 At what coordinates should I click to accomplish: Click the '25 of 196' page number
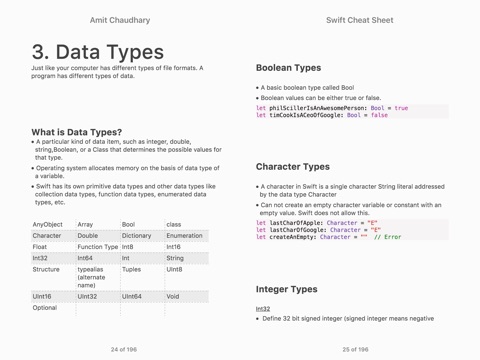pos(355,349)
